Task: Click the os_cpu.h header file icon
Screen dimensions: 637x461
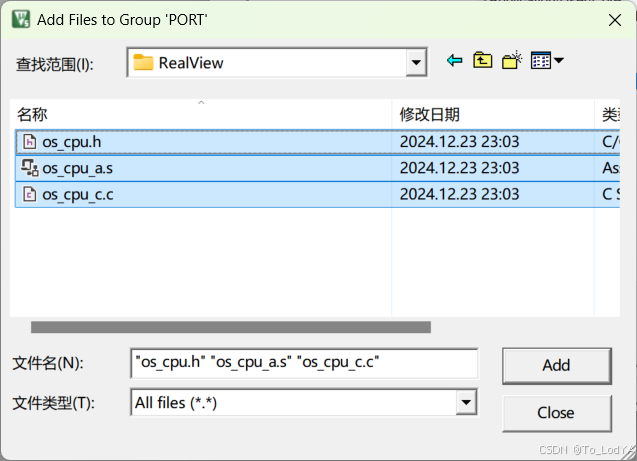Action: [x=29, y=142]
